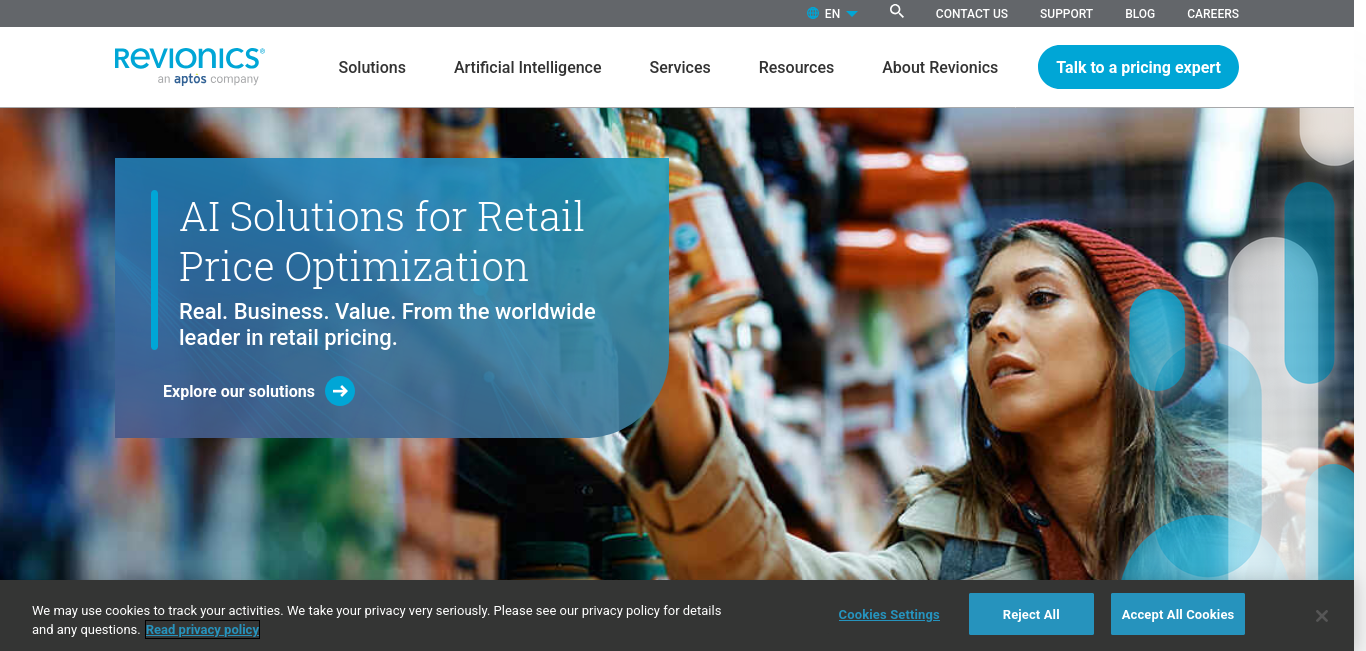Open the Artificial Intelligence menu
The width and height of the screenshot is (1366, 651).
pyautogui.click(x=528, y=68)
